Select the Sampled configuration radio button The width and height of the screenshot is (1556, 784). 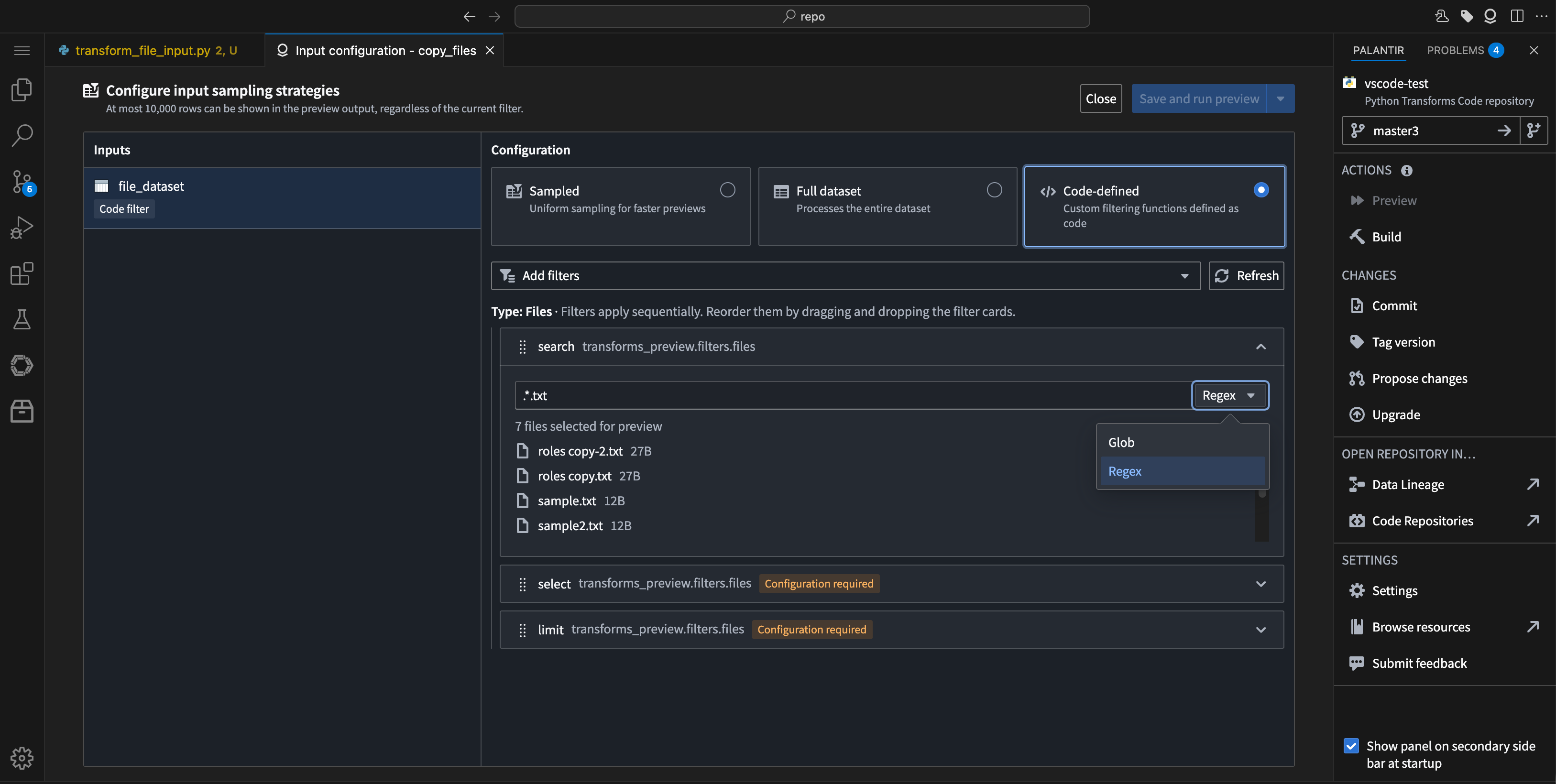[x=727, y=190]
